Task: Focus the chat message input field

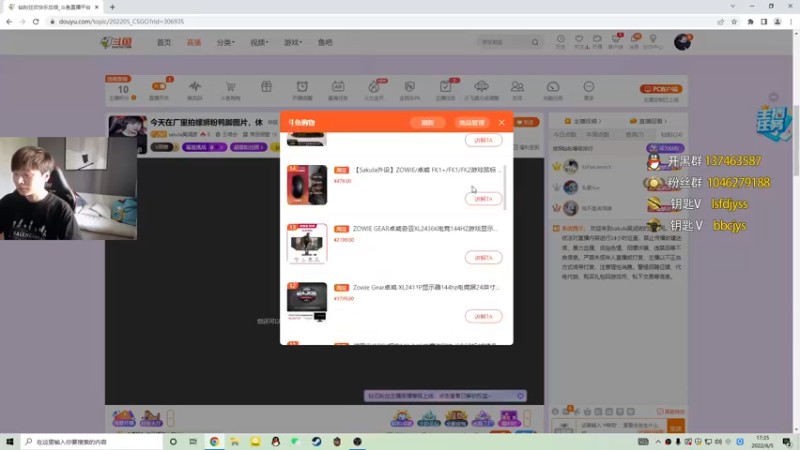Action: (620, 426)
